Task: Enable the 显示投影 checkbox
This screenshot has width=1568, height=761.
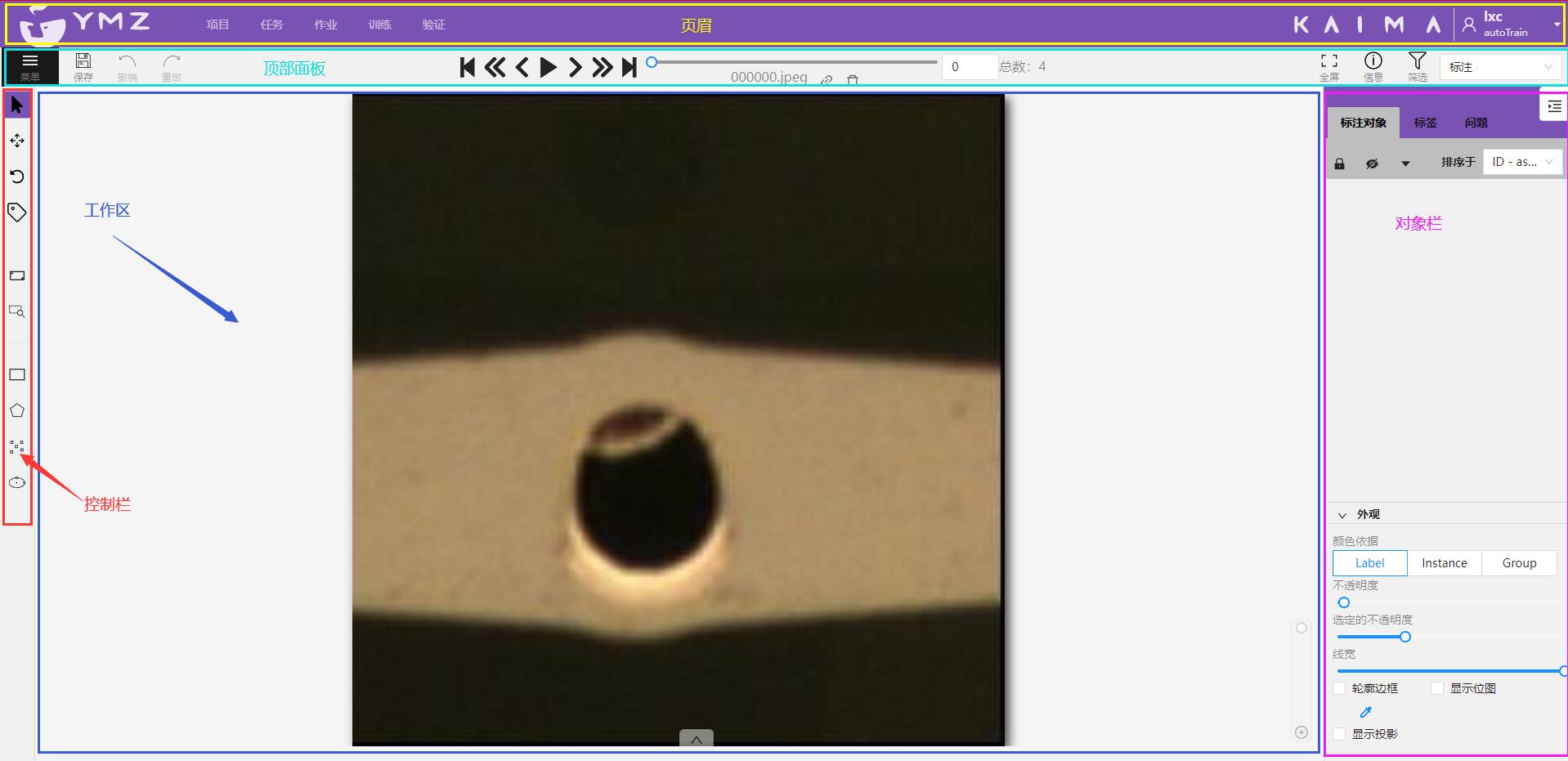Action: [x=1339, y=734]
